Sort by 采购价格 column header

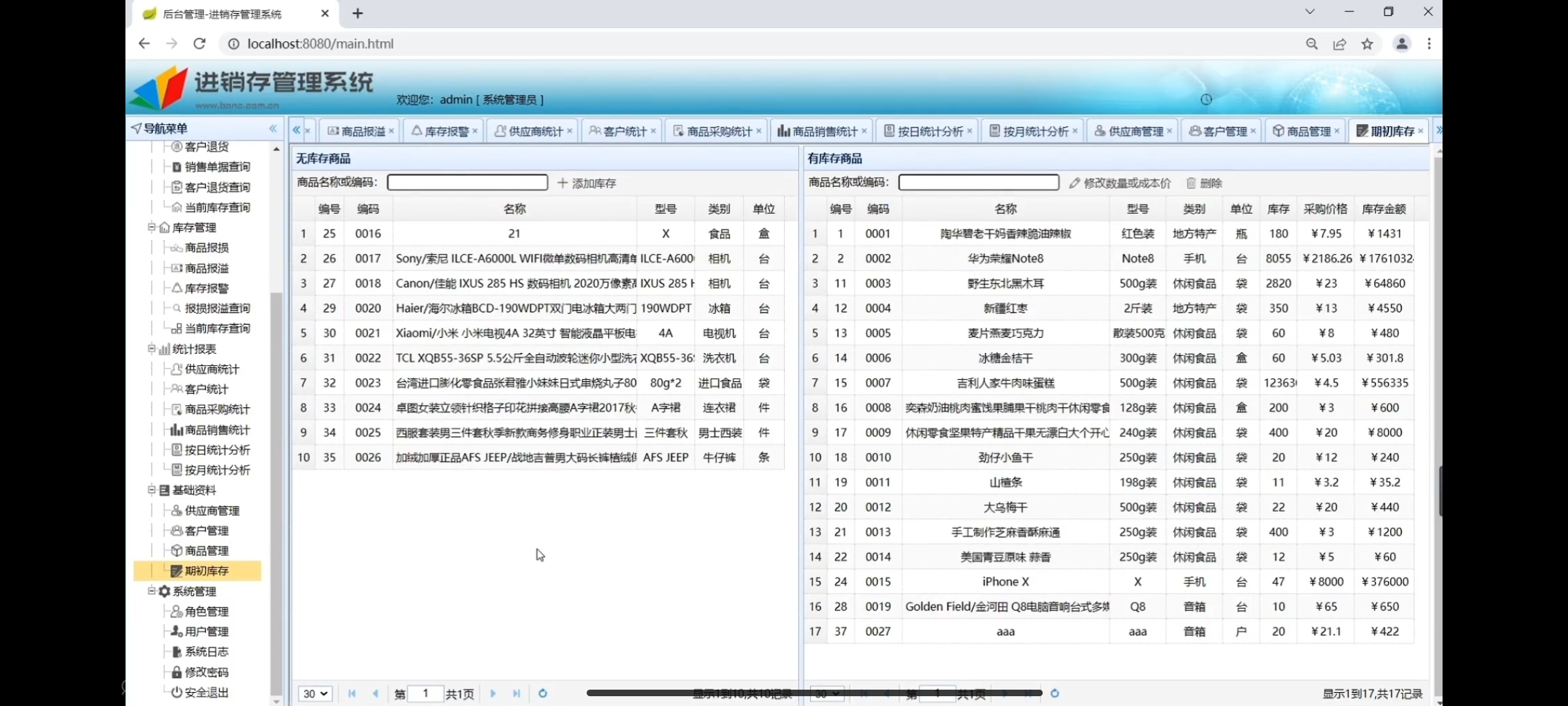(1326, 209)
